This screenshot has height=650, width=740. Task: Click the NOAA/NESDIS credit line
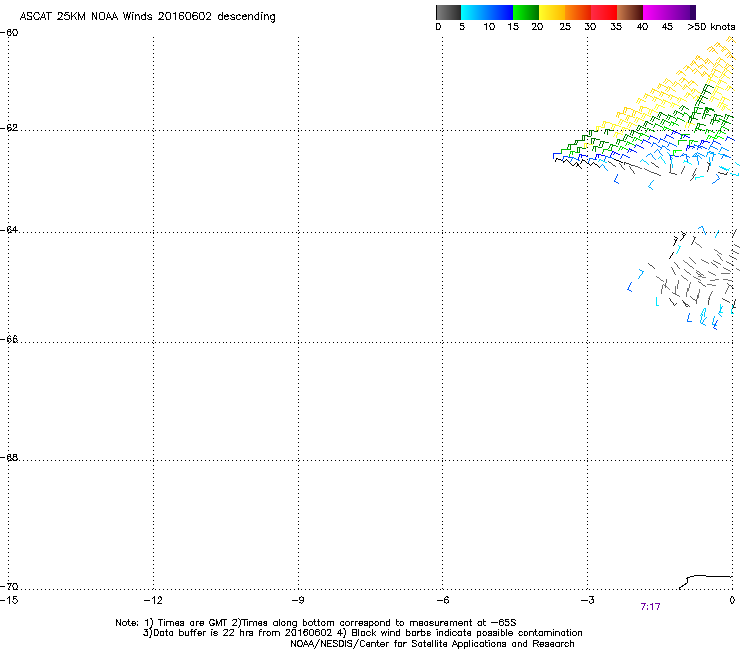point(432,644)
